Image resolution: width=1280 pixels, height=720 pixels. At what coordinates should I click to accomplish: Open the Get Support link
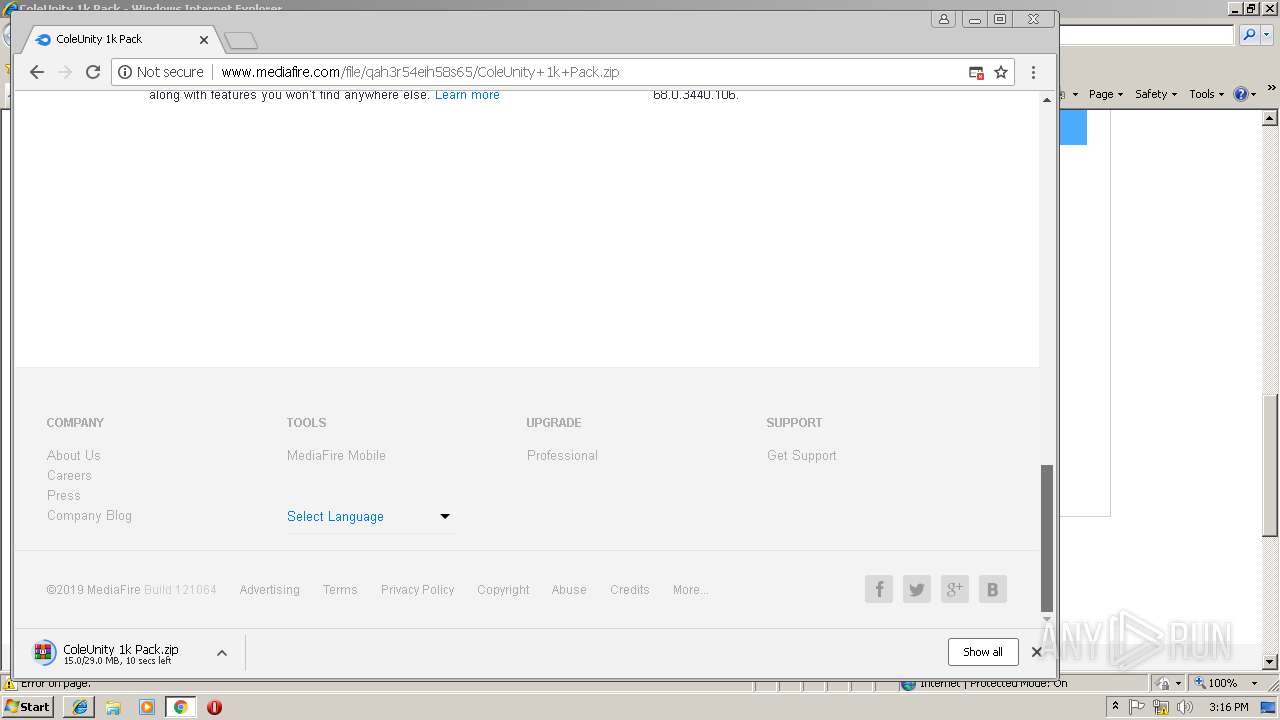802,455
